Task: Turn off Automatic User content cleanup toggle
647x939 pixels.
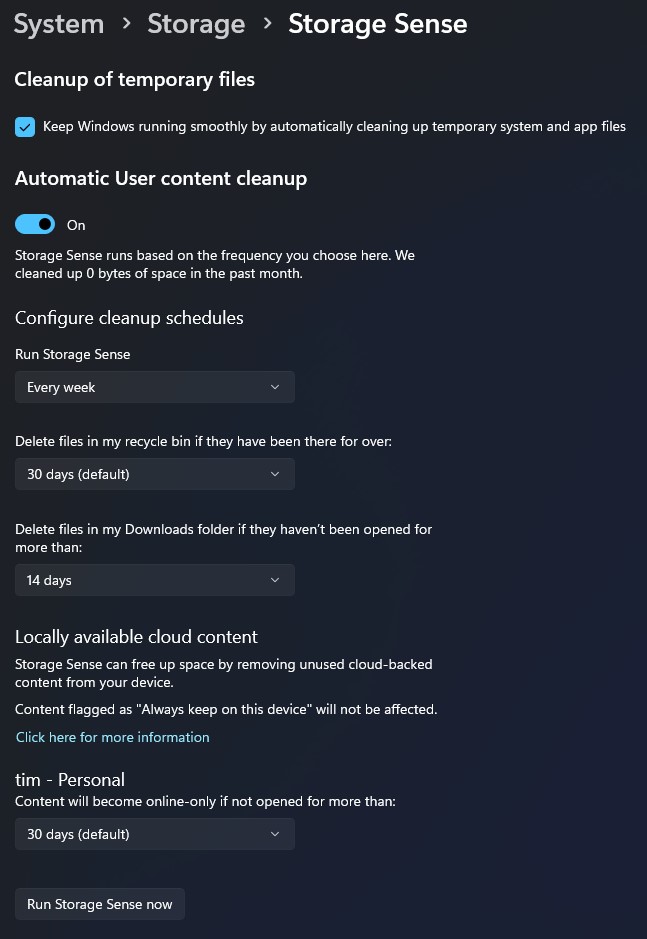Action: 35,225
